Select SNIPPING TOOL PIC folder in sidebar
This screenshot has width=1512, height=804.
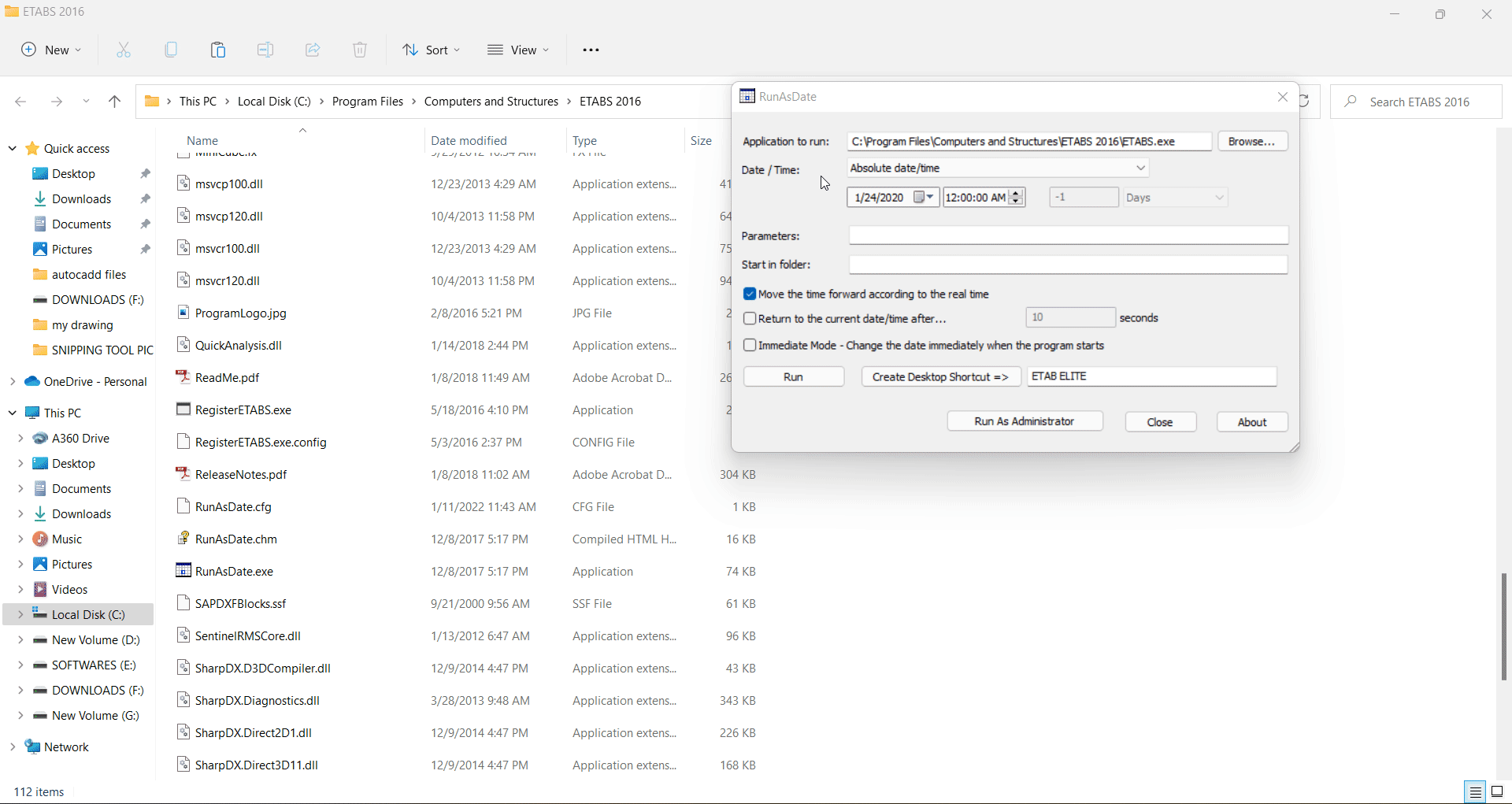(93, 350)
